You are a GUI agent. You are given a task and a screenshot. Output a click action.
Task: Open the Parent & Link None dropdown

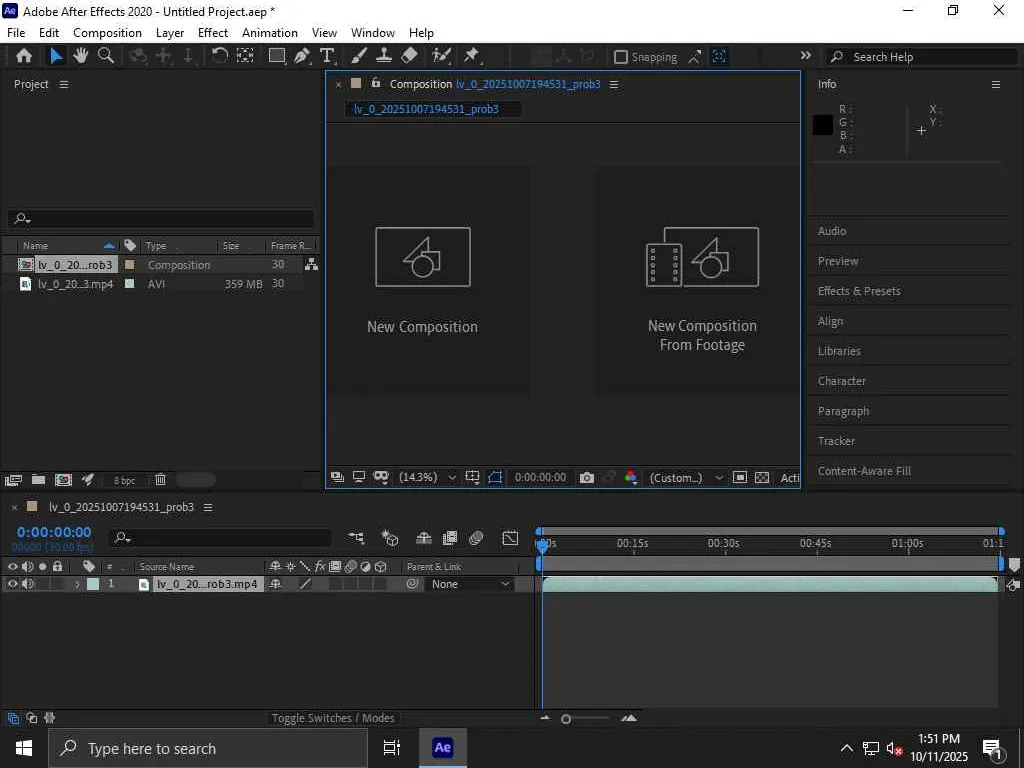point(470,584)
